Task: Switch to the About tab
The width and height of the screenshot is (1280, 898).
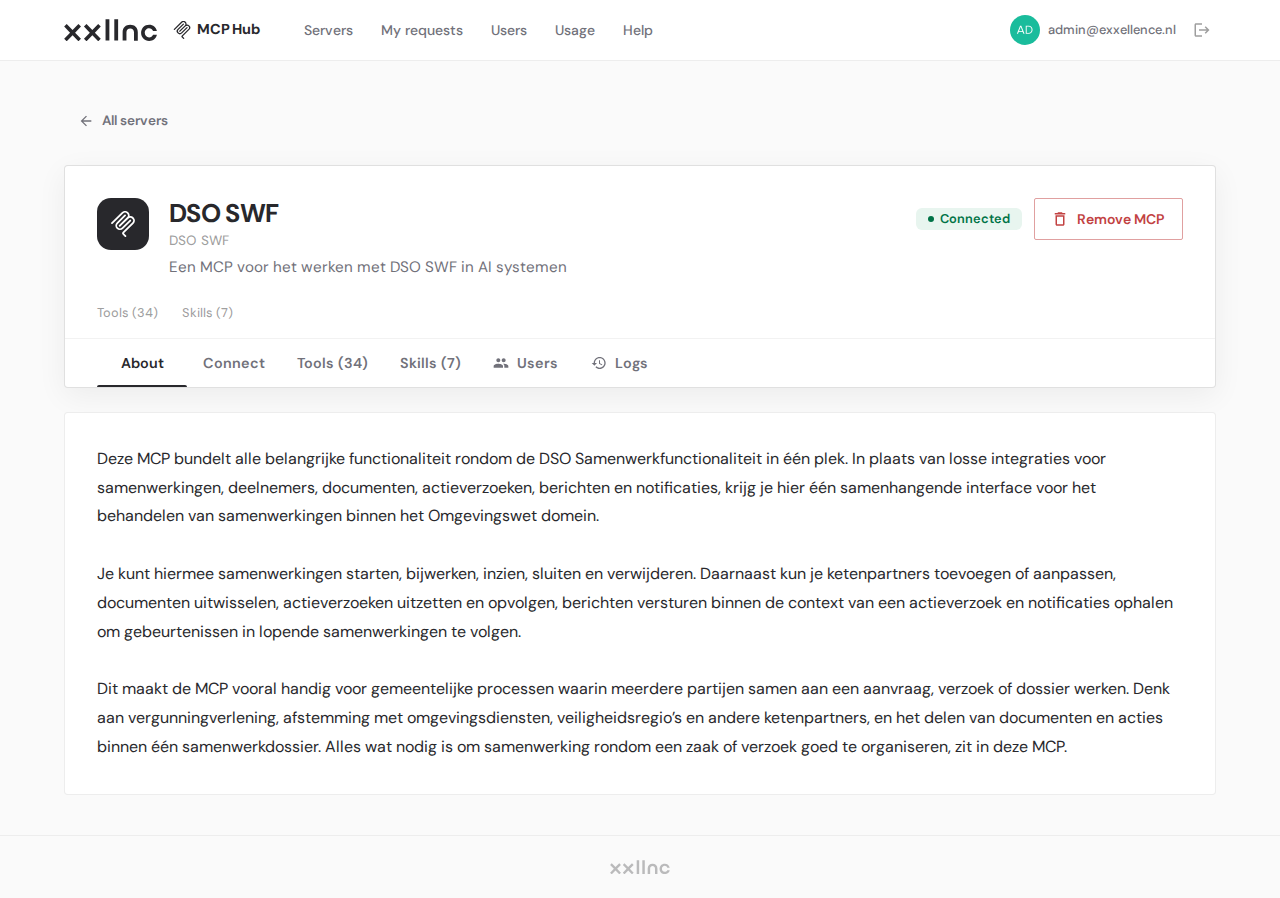Action: [x=142, y=363]
